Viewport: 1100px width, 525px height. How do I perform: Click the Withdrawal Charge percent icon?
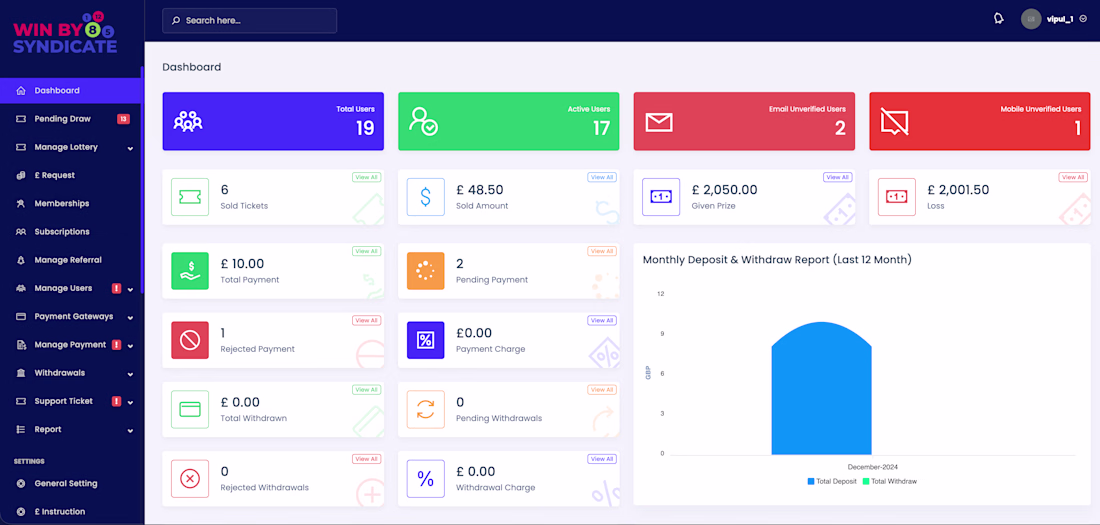coord(425,479)
